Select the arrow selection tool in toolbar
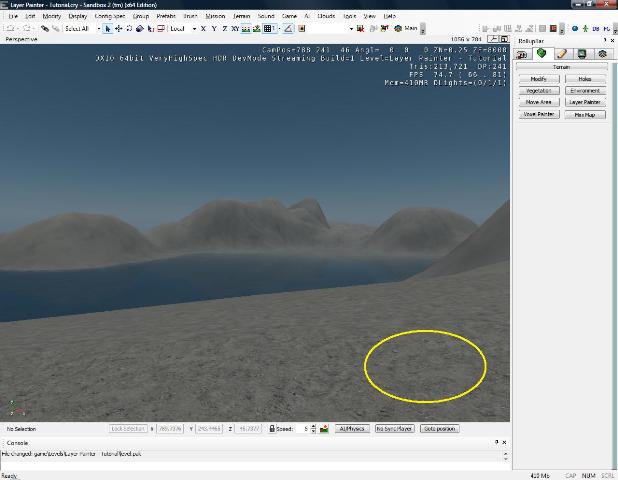Screen dimensions: 618x480 tap(108, 29)
